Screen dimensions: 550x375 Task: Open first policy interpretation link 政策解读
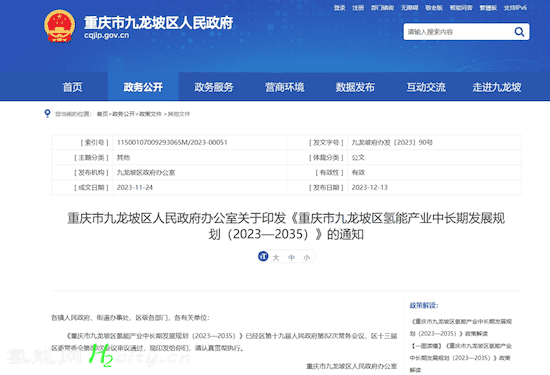[x=461, y=327]
